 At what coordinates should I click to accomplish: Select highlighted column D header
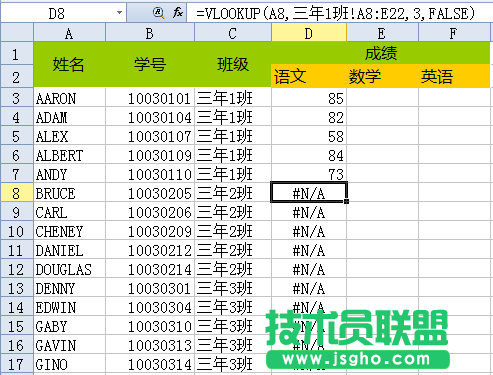coord(309,33)
